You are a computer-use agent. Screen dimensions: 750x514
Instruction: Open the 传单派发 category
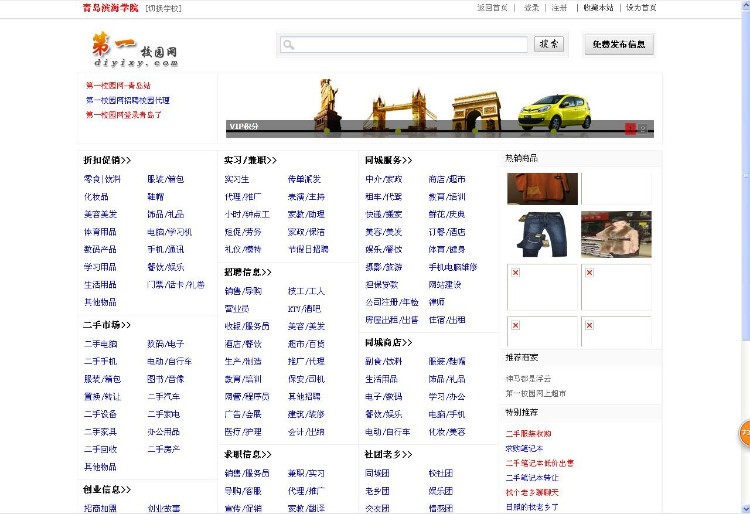click(x=304, y=179)
